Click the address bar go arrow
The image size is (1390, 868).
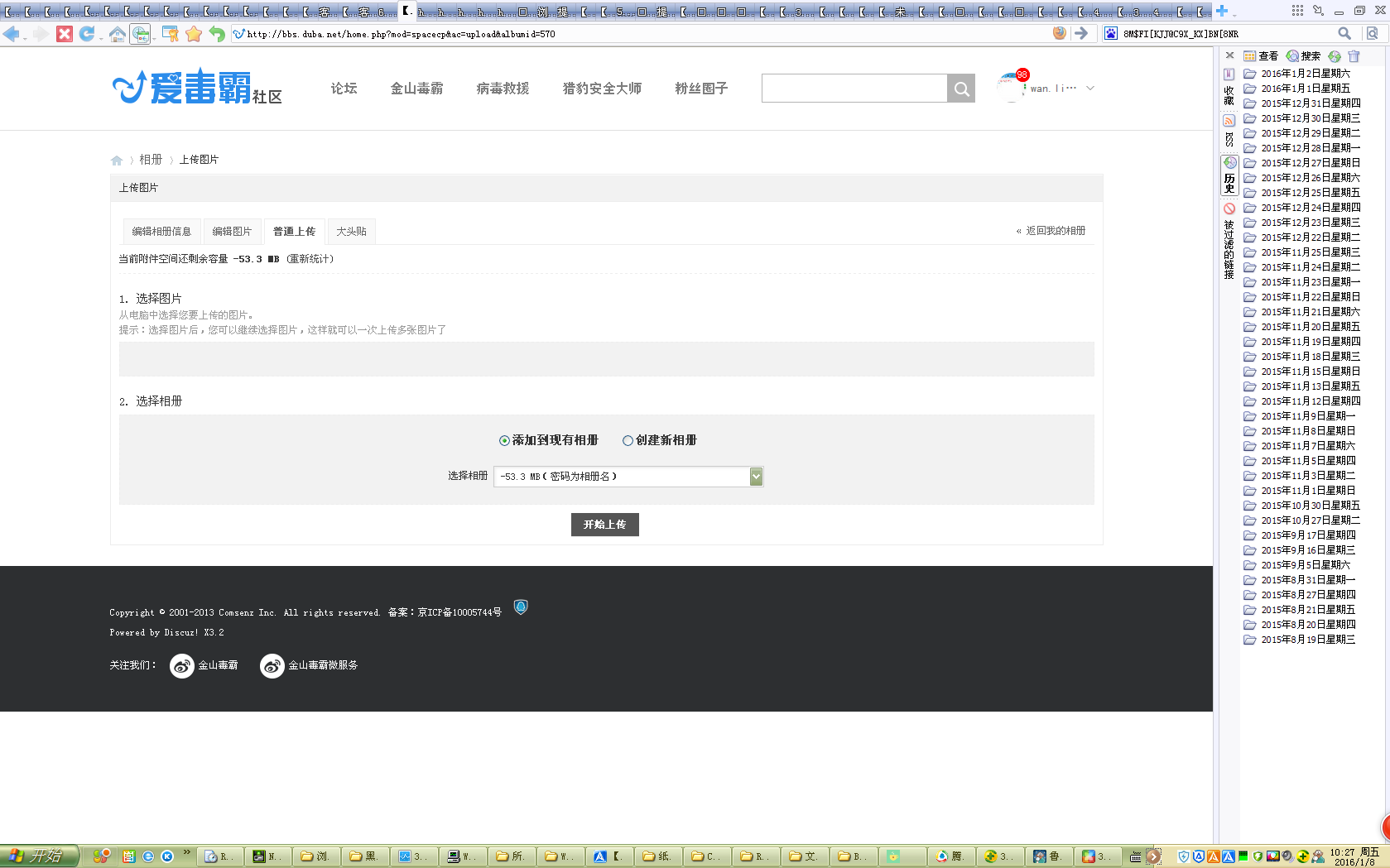coord(1081,33)
